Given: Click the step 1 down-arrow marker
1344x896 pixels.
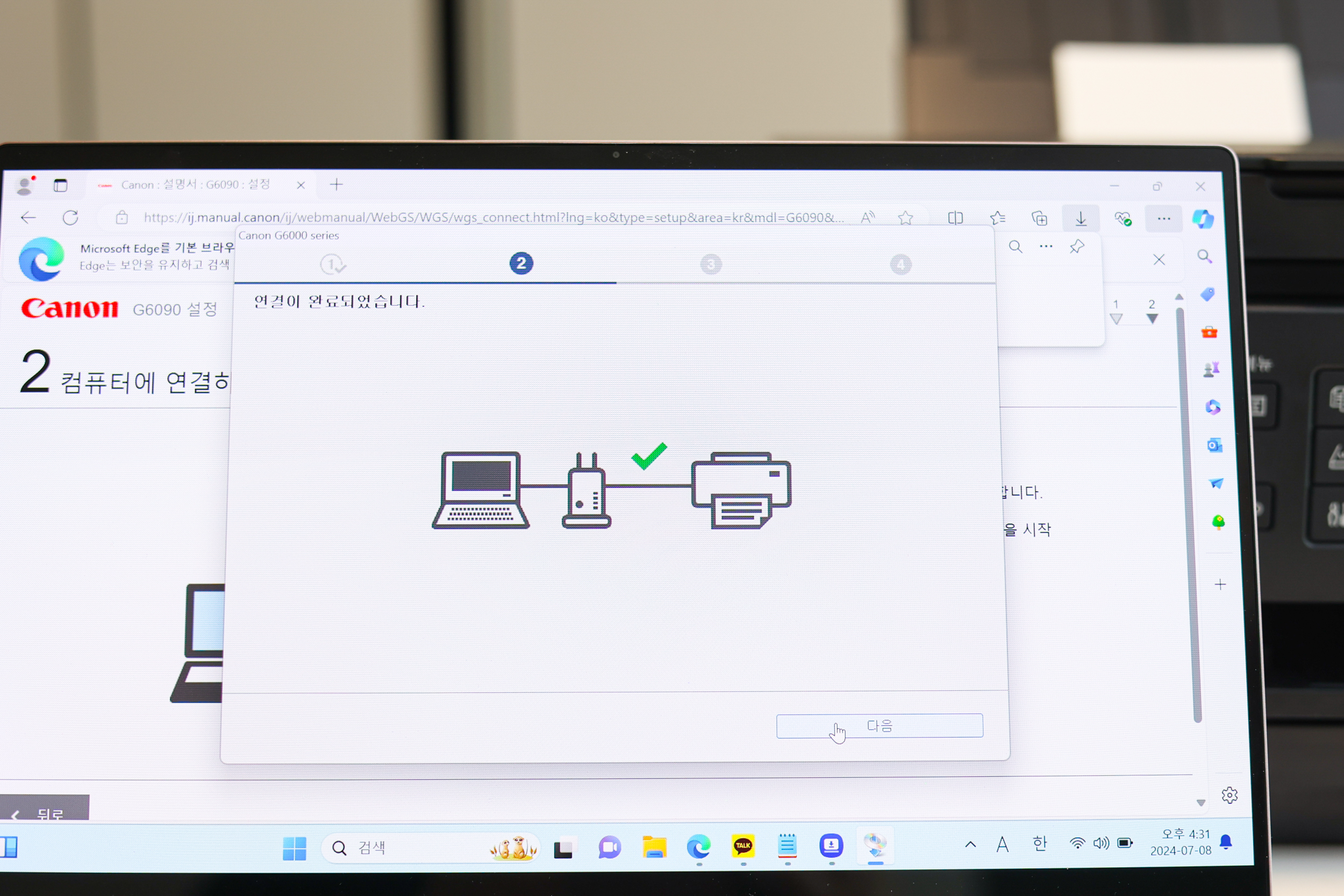Looking at the screenshot, I should click(x=1116, y=318).
